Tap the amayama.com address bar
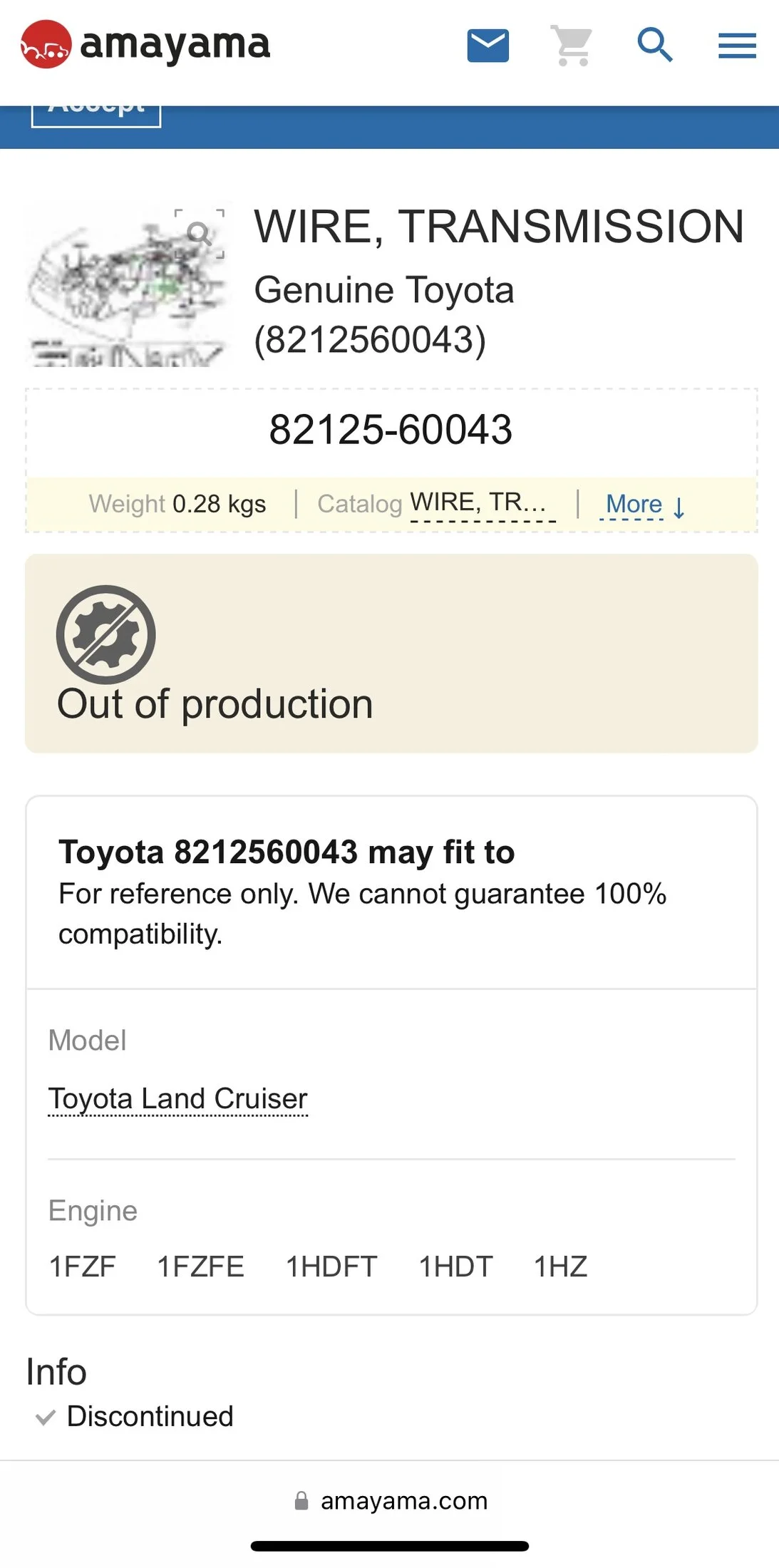The width and height of the screenshot is (779, 1568). point(390,1501)
